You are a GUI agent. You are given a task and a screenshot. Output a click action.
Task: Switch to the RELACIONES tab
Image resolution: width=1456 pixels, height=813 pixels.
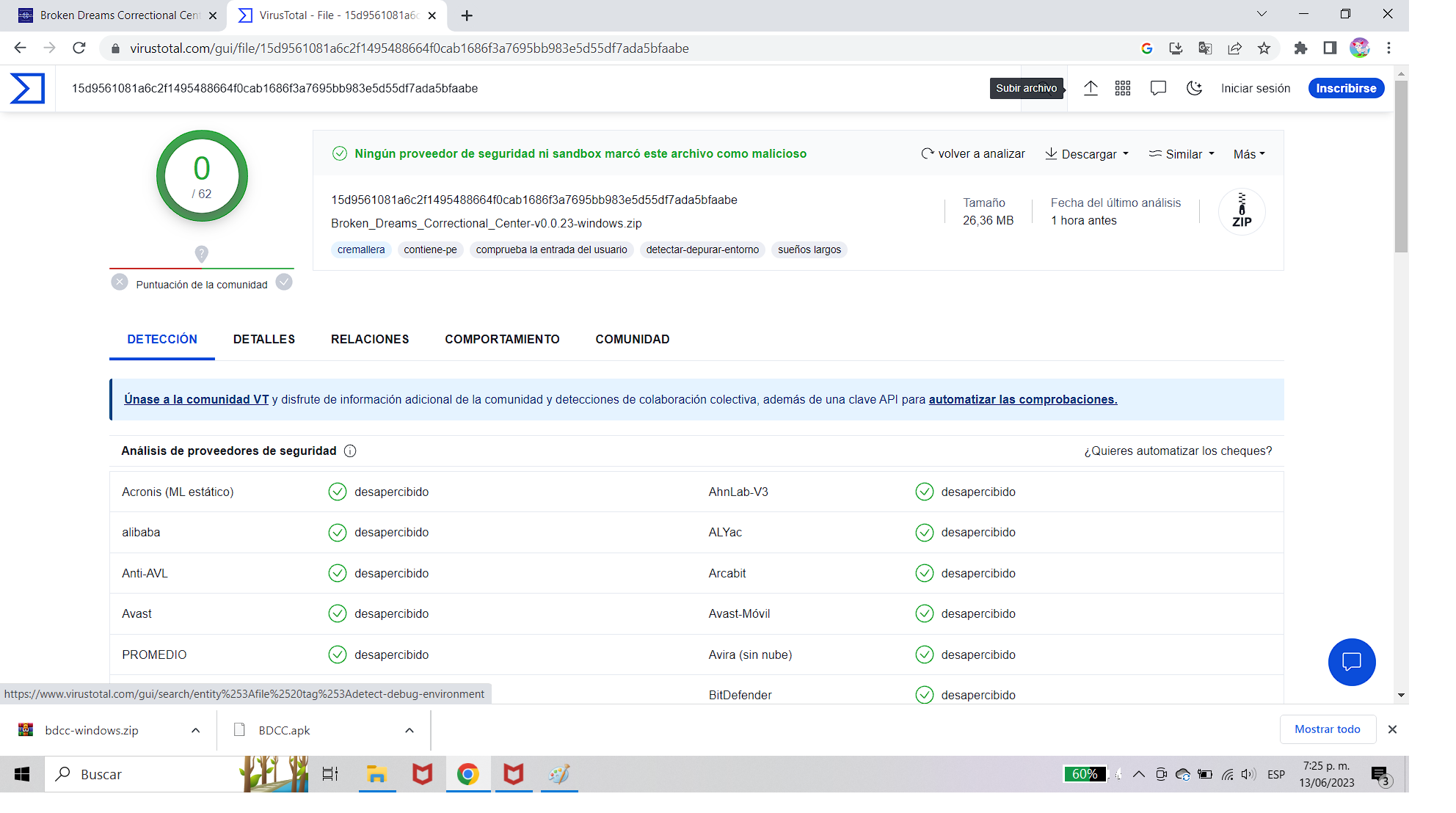pyautogui.click(x=370, y=339)
